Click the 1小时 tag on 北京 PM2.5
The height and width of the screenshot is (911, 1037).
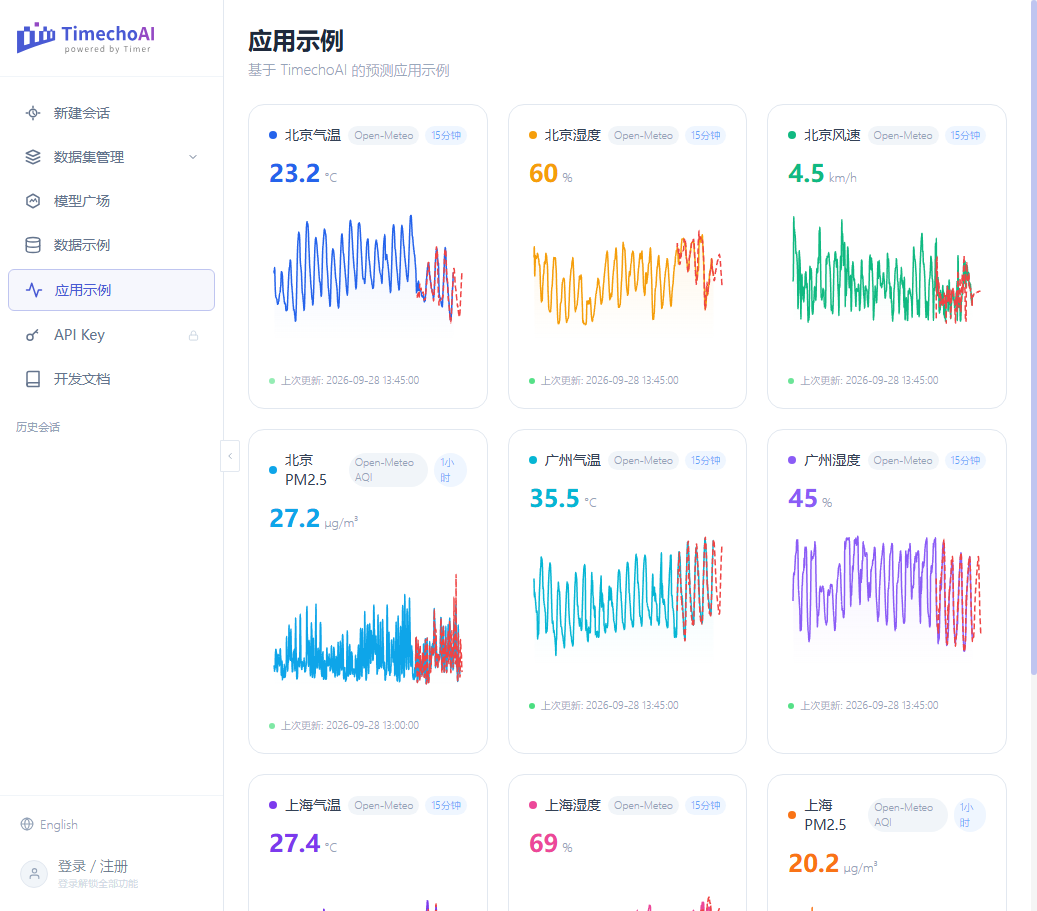[x=450, y=470]
